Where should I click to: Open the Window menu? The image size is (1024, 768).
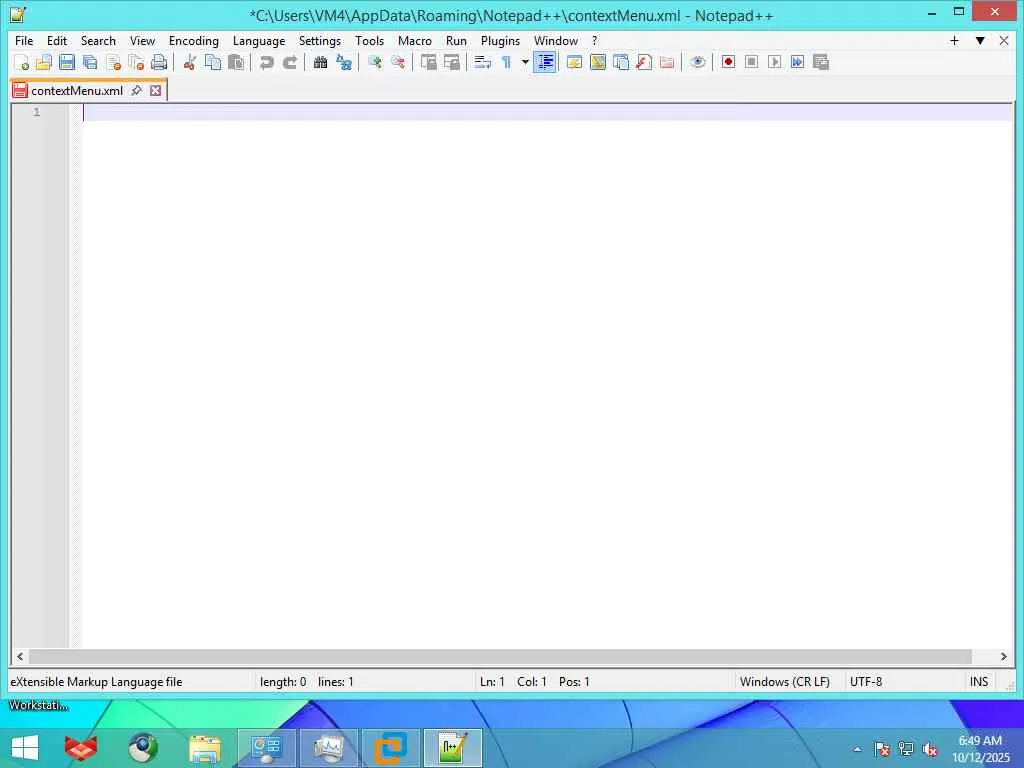[556, 40]
